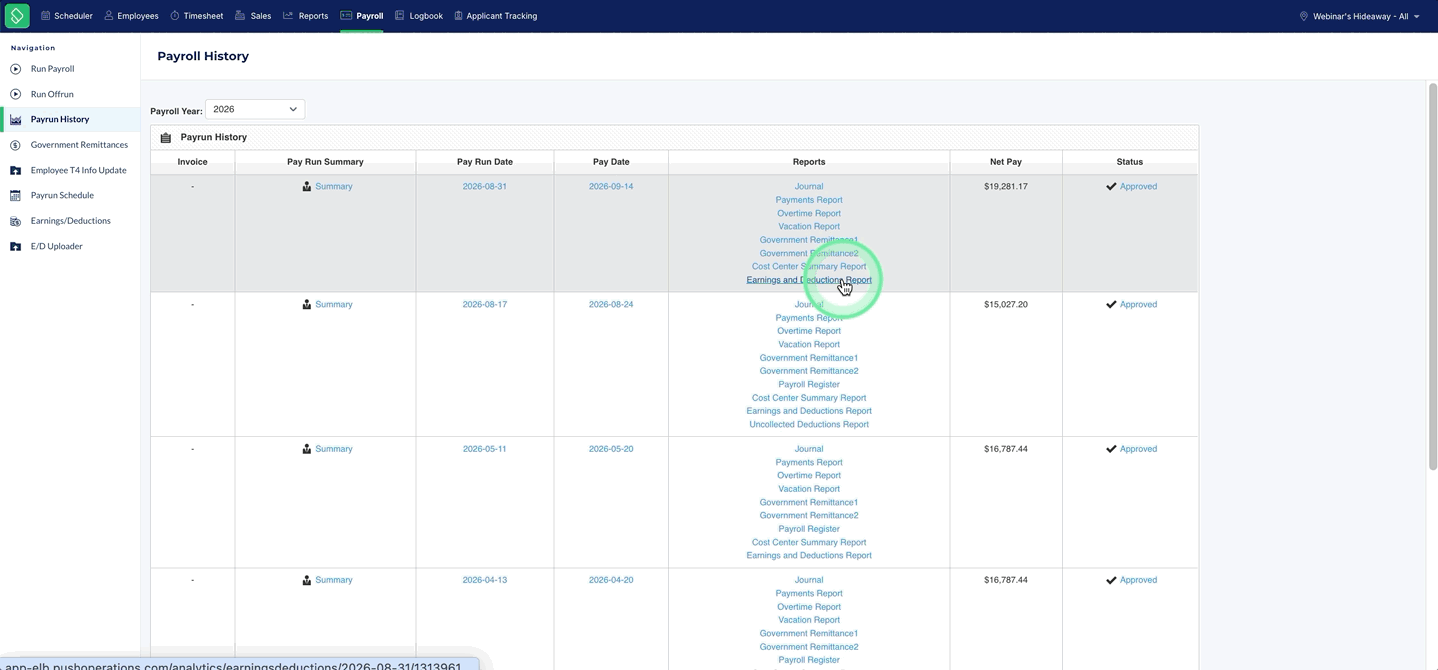Click the Net Pay column header

coord(1006,162)
